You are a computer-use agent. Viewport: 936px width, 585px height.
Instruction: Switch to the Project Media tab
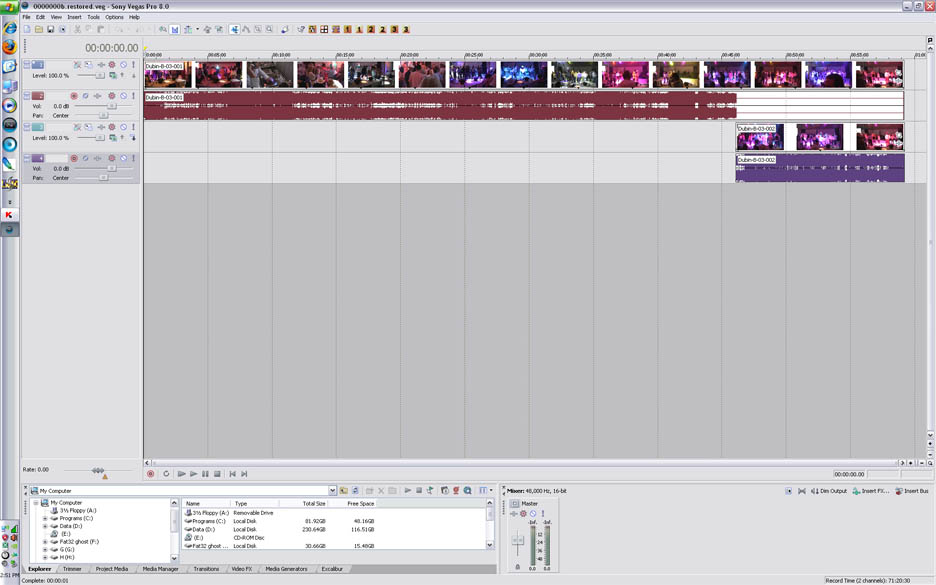click(x=111, y=569)
